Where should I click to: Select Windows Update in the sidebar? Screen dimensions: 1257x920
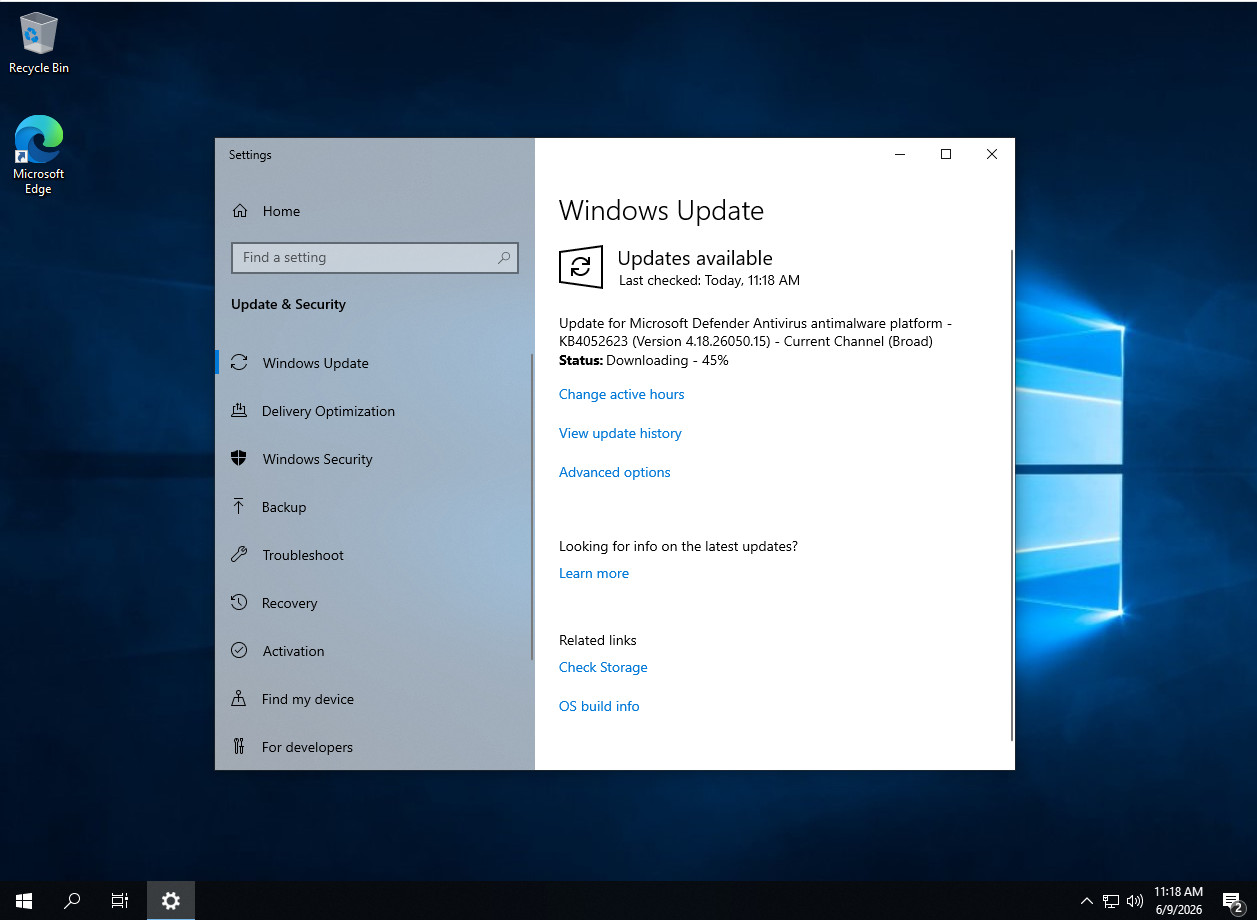tap(375, 363)
